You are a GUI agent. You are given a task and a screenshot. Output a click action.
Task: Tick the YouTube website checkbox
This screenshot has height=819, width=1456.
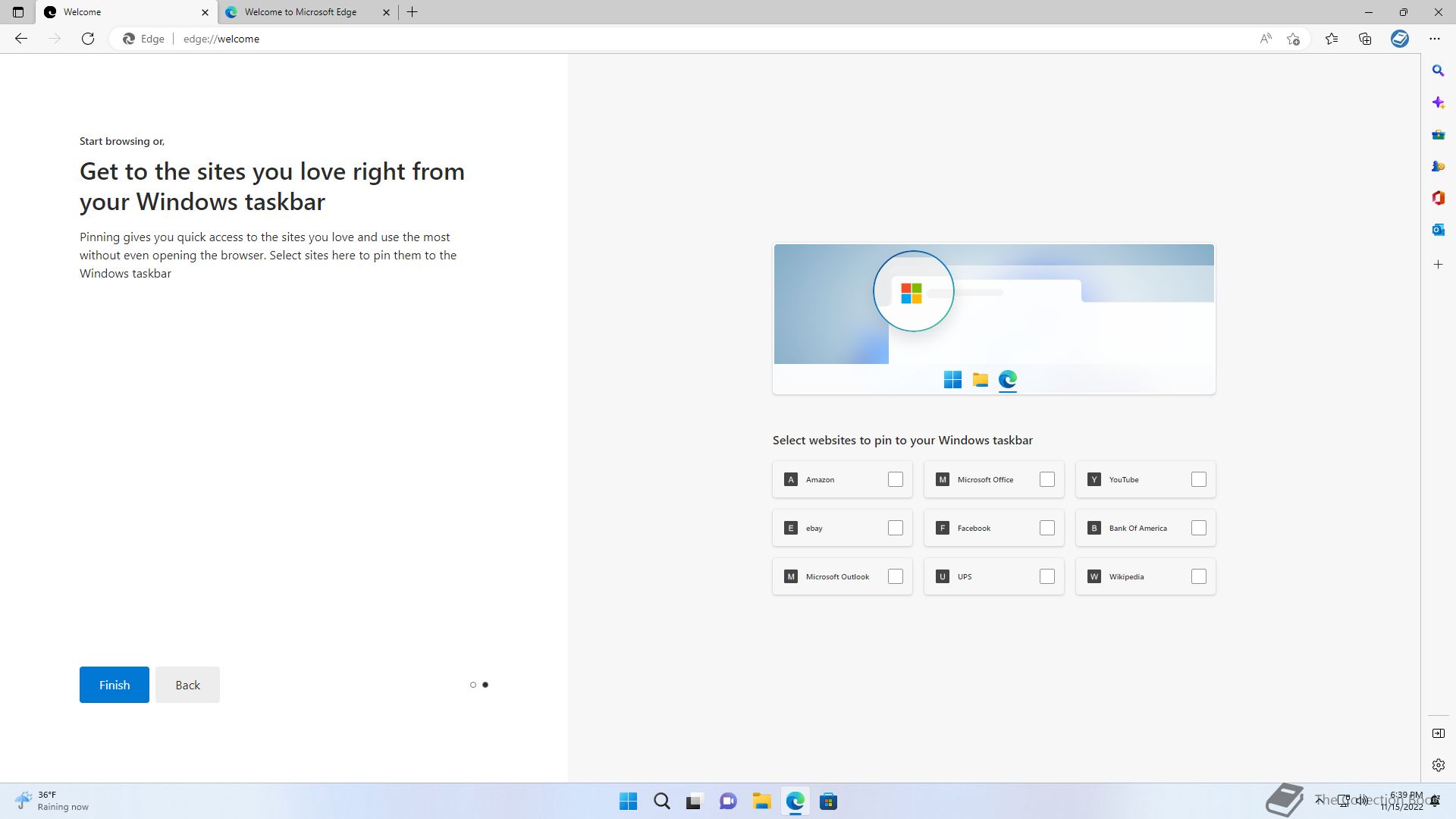pyautogui.click(x=1198, y=479)
